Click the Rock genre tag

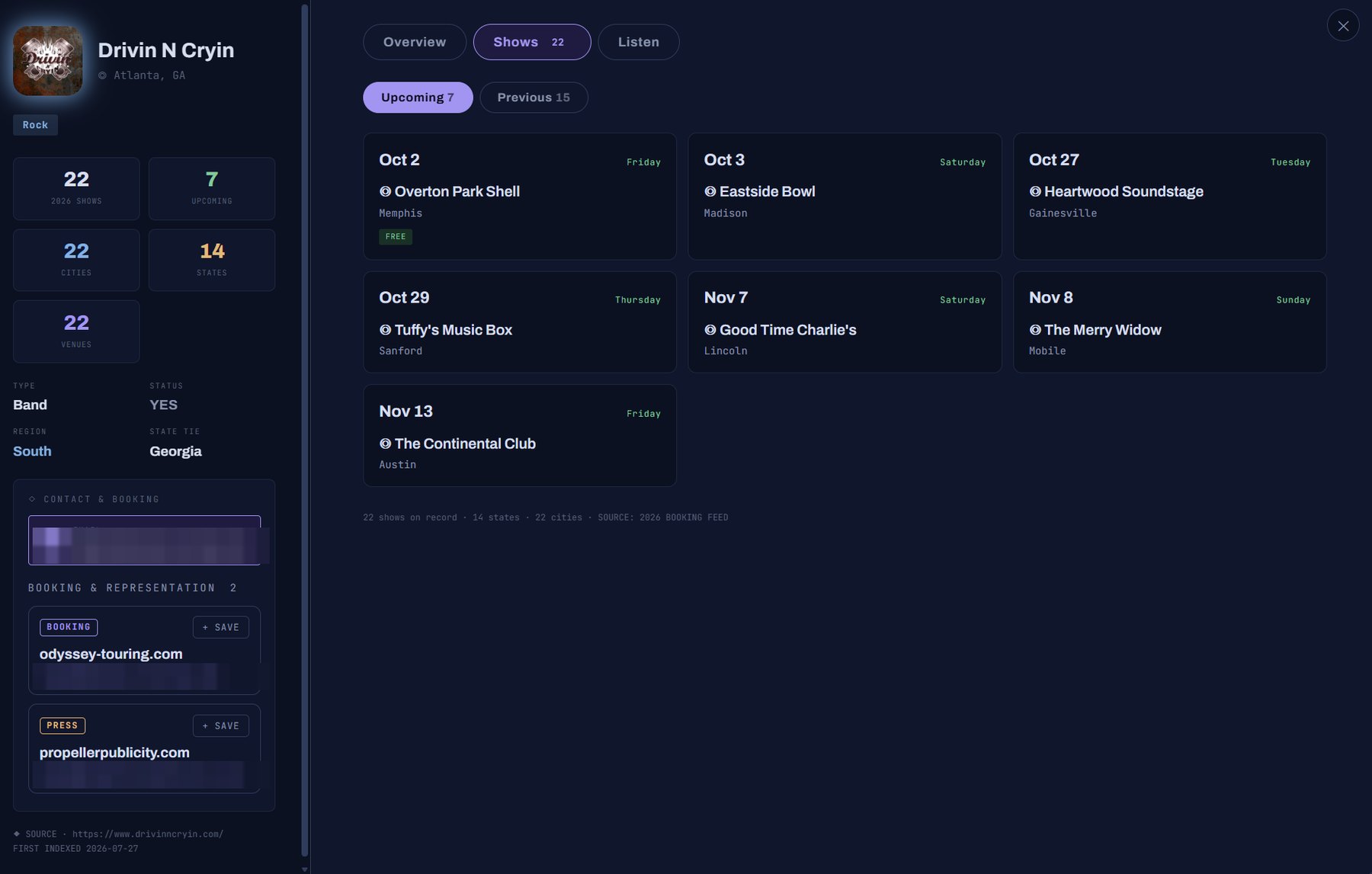click(35, 125)
